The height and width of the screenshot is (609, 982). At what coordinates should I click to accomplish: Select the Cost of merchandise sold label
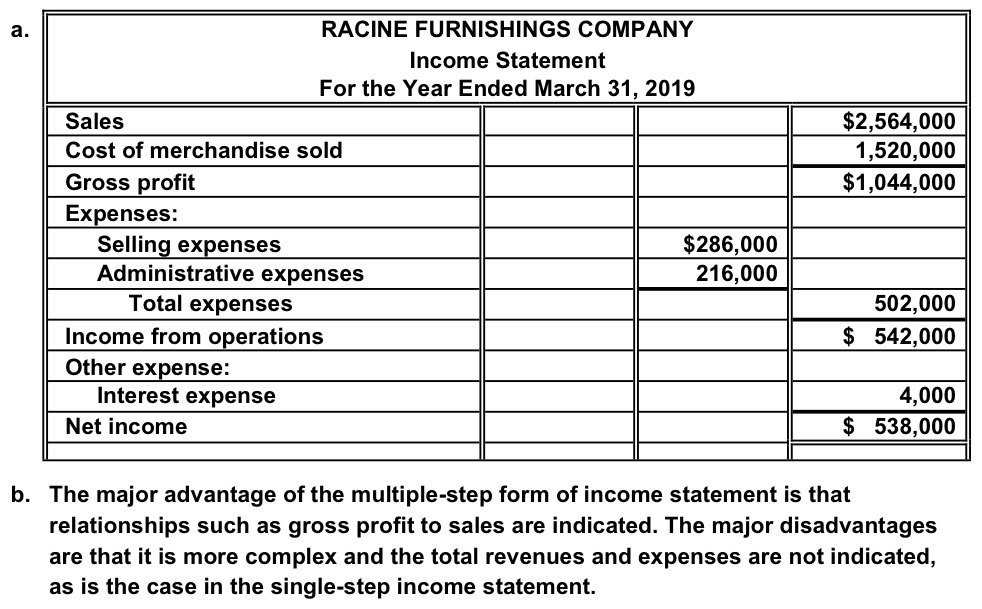point(204,150)
